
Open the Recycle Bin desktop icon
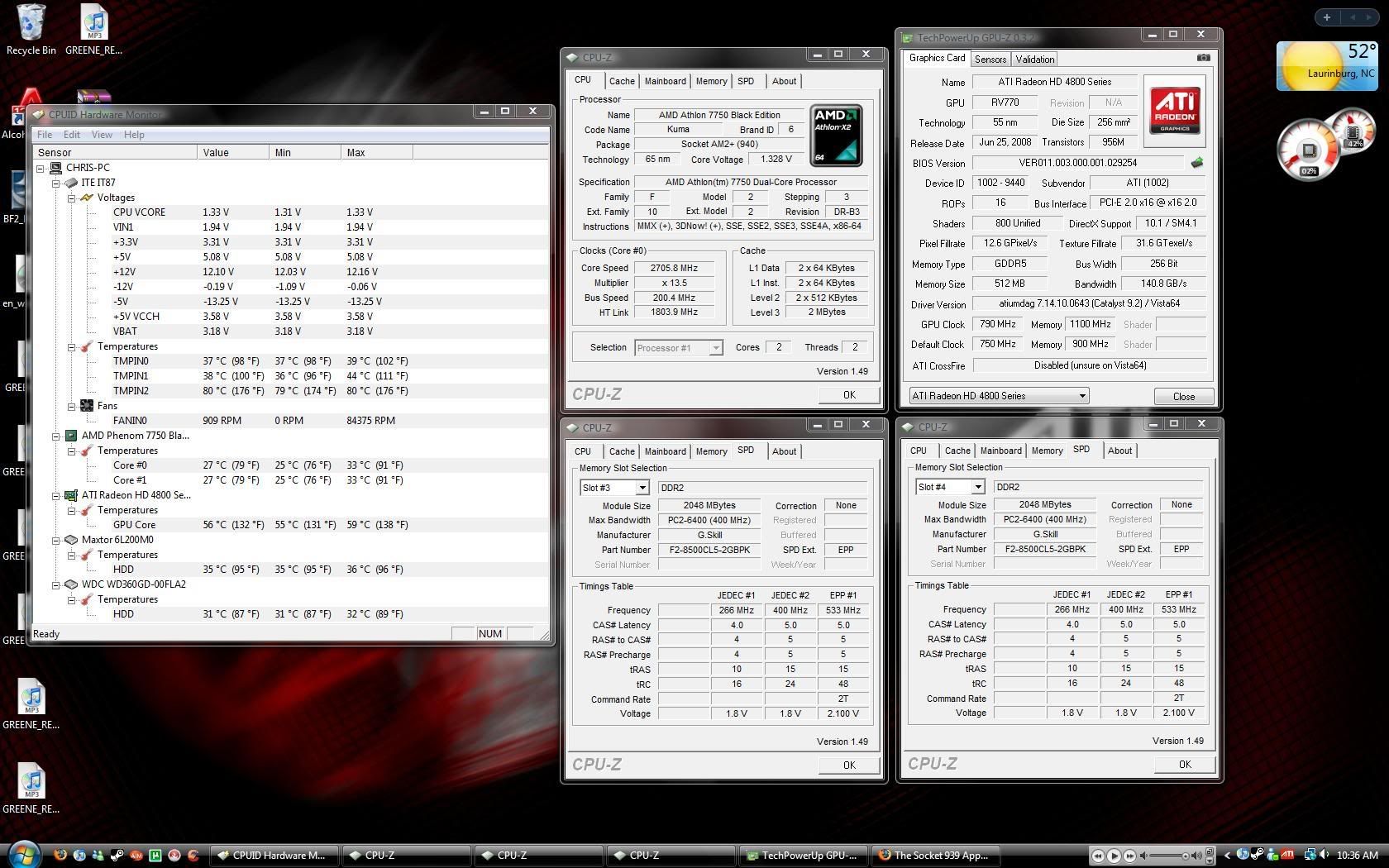(x=31, y=30)
